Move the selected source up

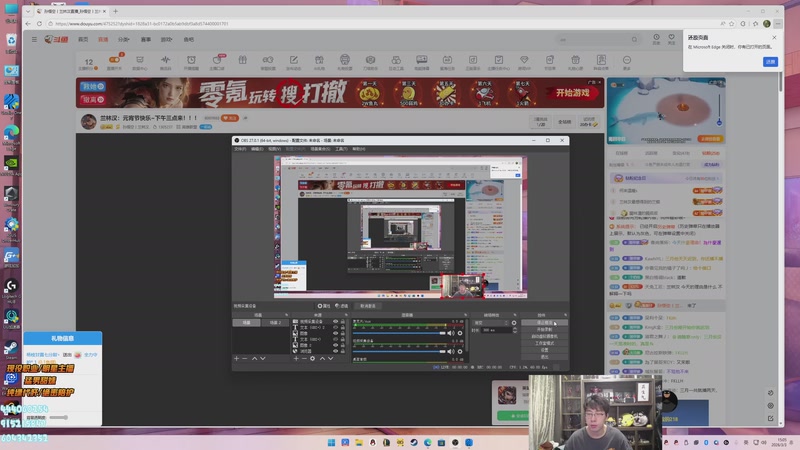[x=322, y=359]
